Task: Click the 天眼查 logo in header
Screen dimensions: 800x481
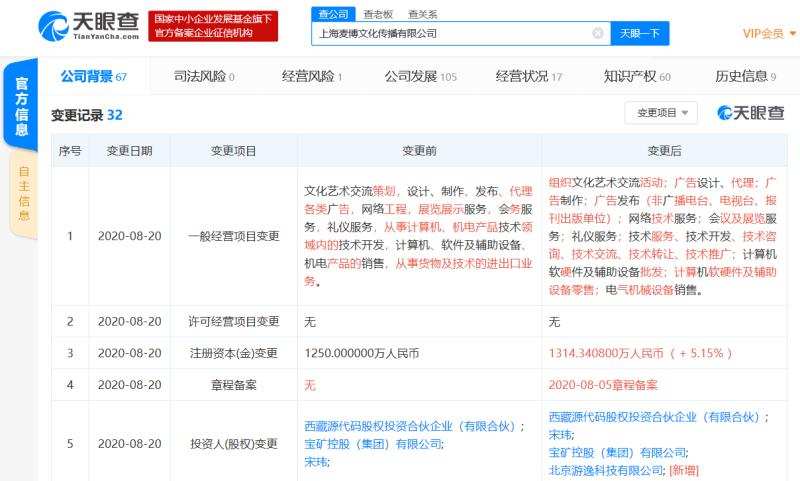Action: [86, 26]
